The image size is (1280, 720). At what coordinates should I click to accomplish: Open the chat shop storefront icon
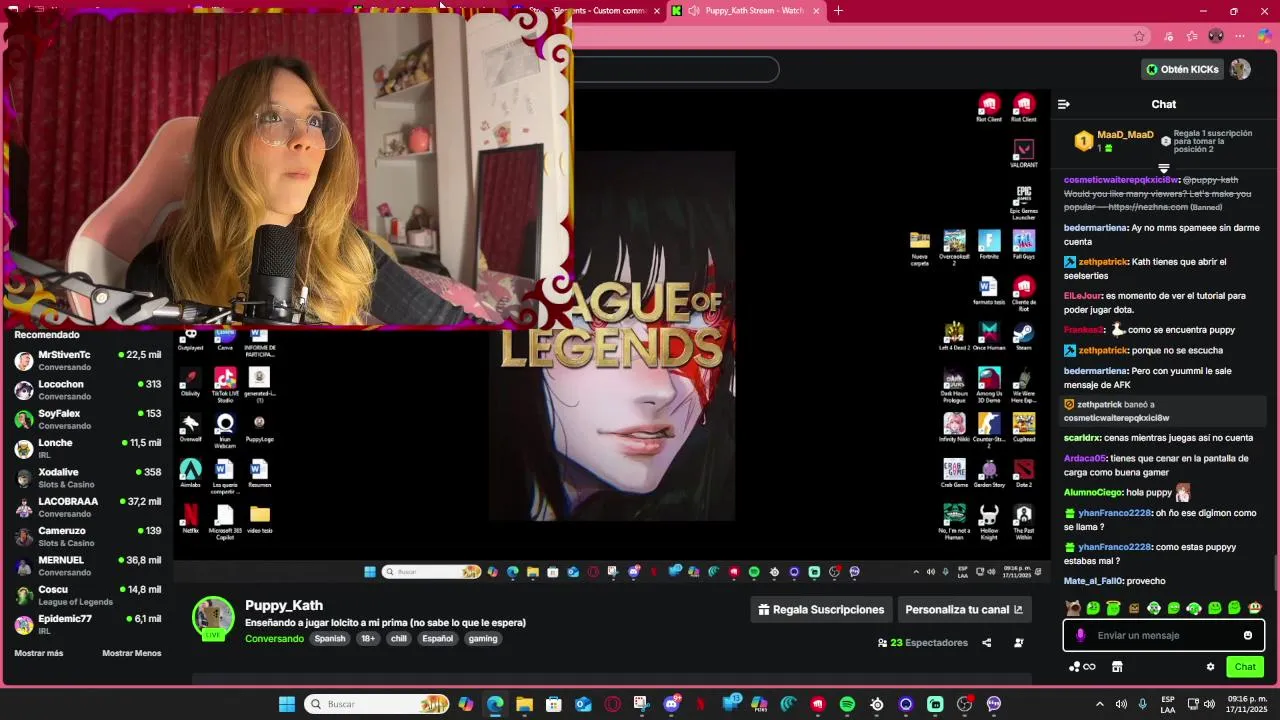coord(1117,667)
